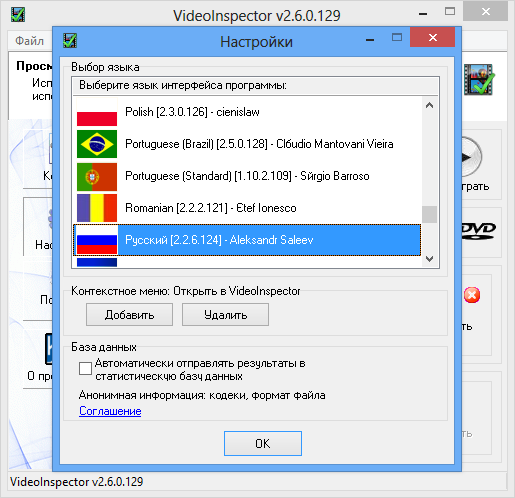Select Polish [2.3.0.126] language row
Viewport: 515px width, 498px height.
[247, 112]
